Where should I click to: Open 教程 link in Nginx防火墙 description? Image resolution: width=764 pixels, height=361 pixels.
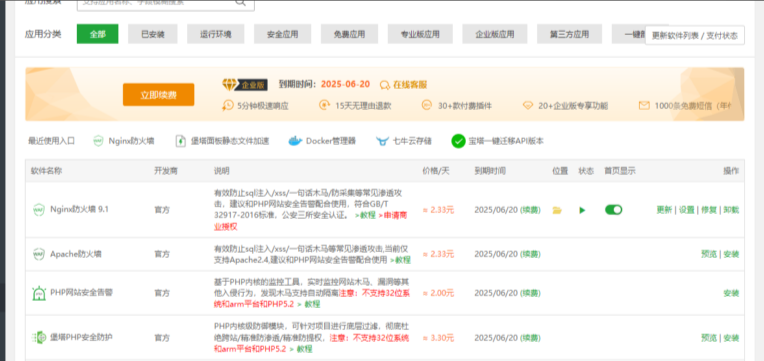(365, 215)
